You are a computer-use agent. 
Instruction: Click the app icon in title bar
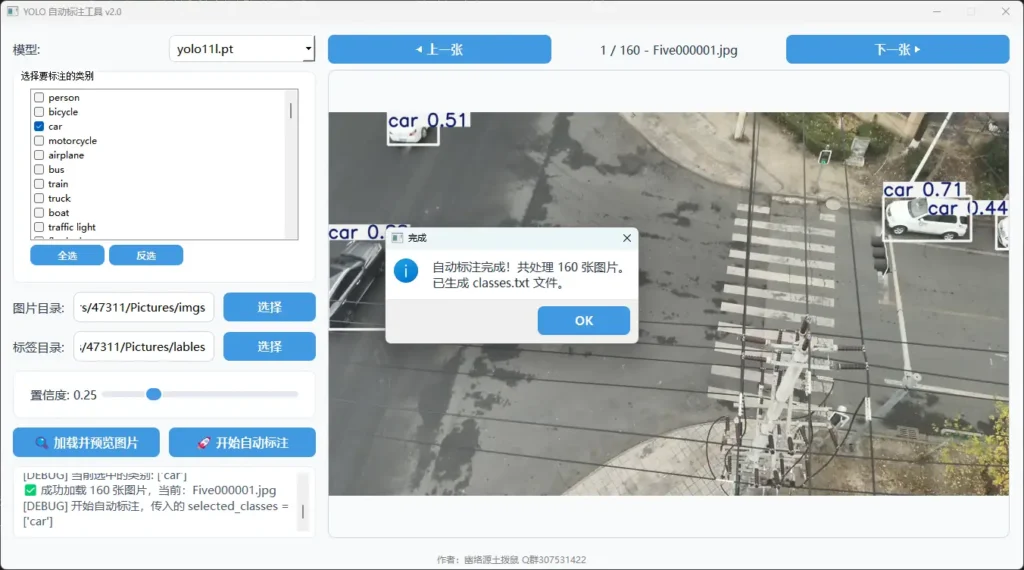tap(13, 12)
